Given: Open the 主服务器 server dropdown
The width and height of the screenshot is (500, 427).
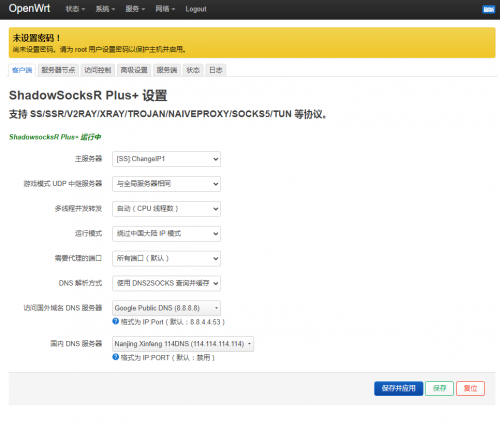Looking at the screenshot, I should coord(166,159).
